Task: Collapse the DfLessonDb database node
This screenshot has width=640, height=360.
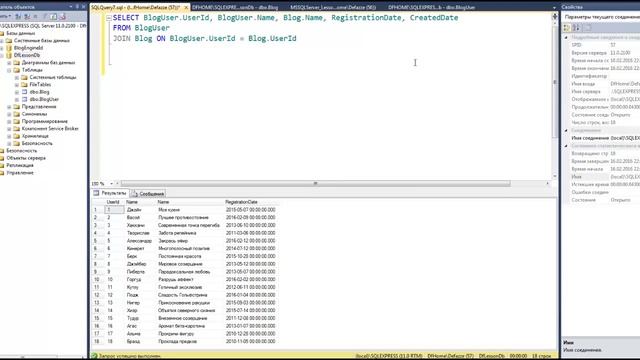Action: [x=2, y=55]
